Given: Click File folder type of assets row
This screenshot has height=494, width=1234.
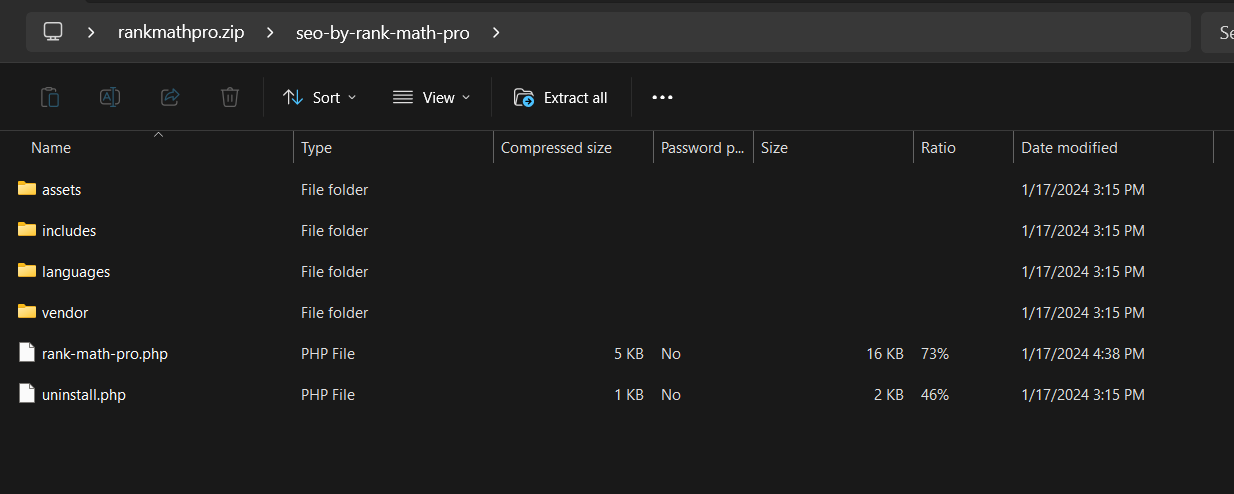Looking at the screenshot, I should [x=334, y=189].
